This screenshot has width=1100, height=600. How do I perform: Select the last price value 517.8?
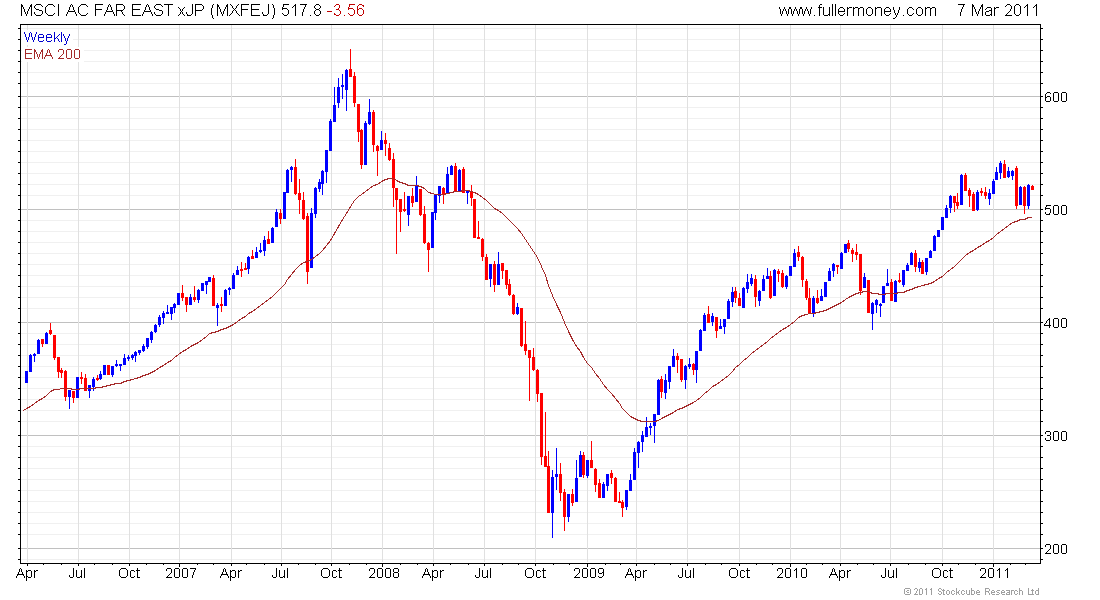pyautogui.click(x=301, y=11)
